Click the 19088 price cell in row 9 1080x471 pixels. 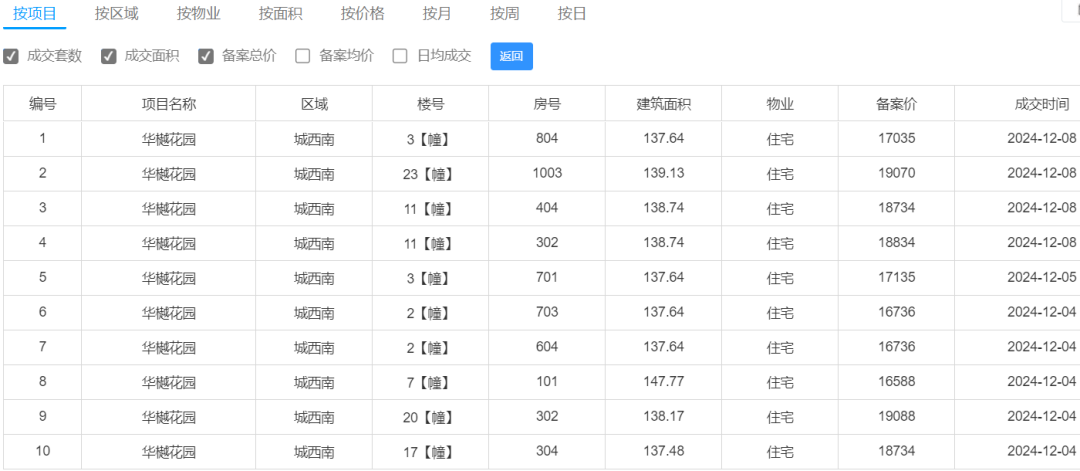pyautogui.click(x=897, y=417)
